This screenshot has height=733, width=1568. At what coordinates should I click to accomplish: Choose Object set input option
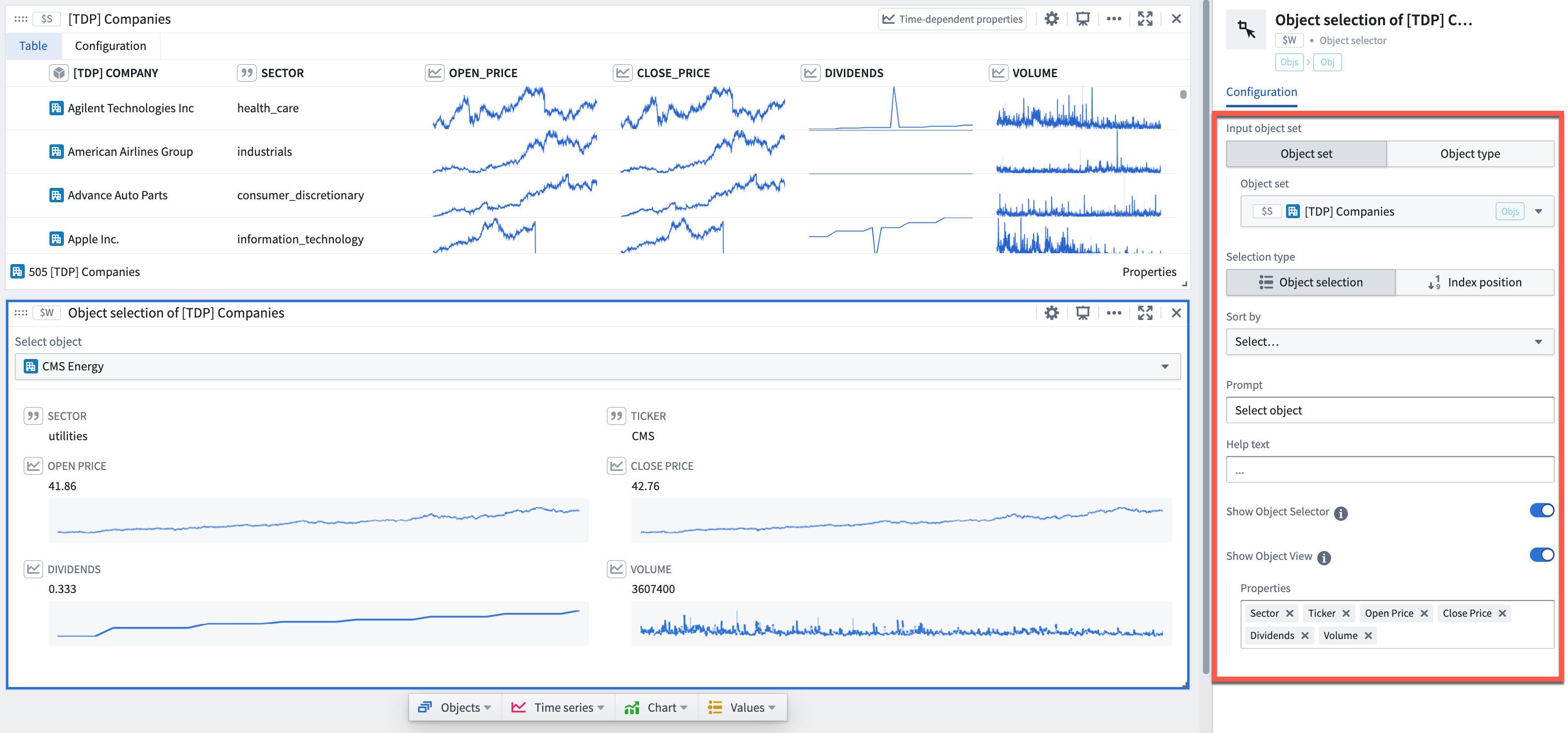(1306, 153)
